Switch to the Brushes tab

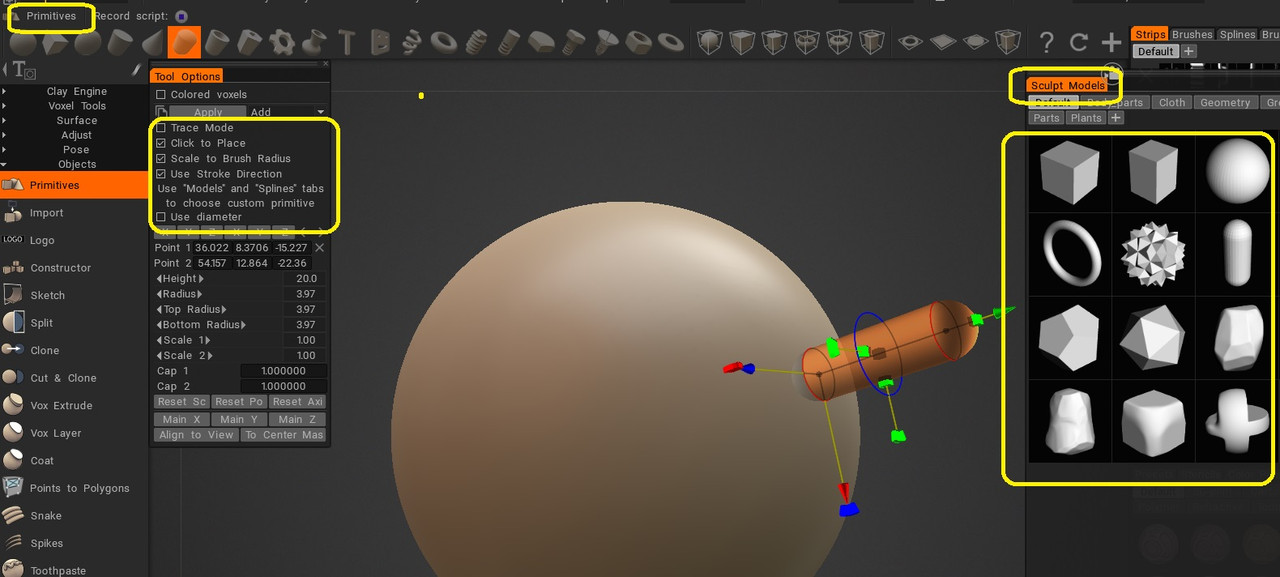1192,34
